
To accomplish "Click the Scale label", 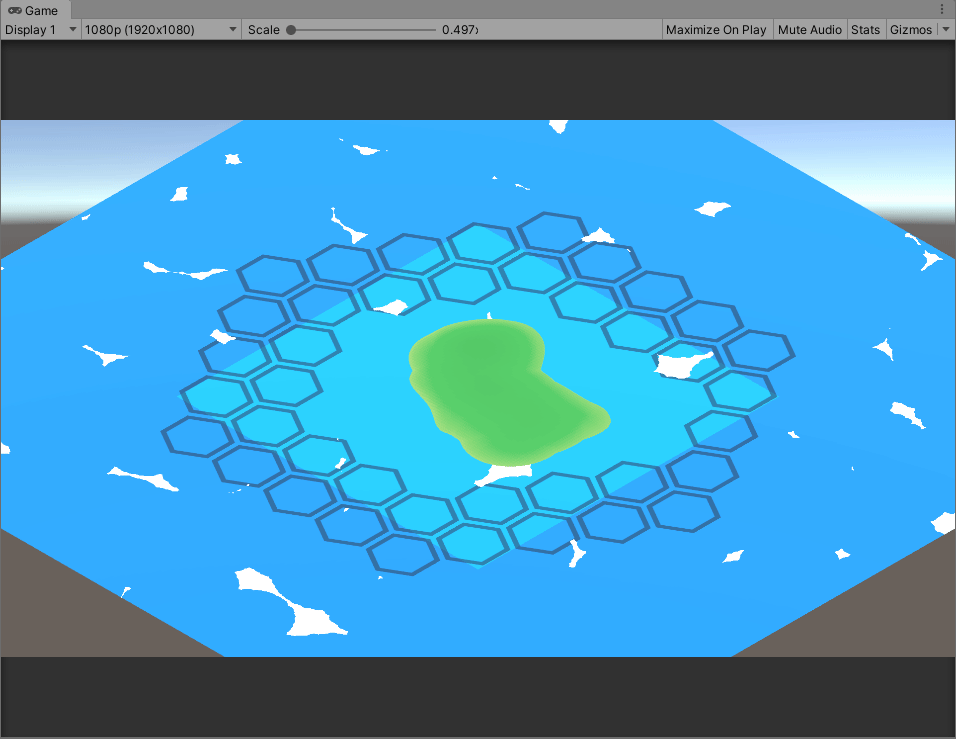I will 263,30.
